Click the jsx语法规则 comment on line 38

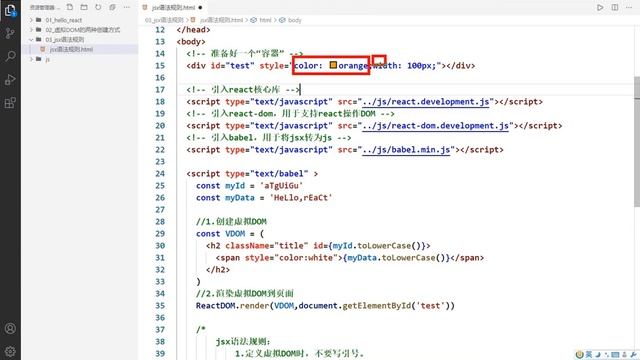click(x=243, y=342)
